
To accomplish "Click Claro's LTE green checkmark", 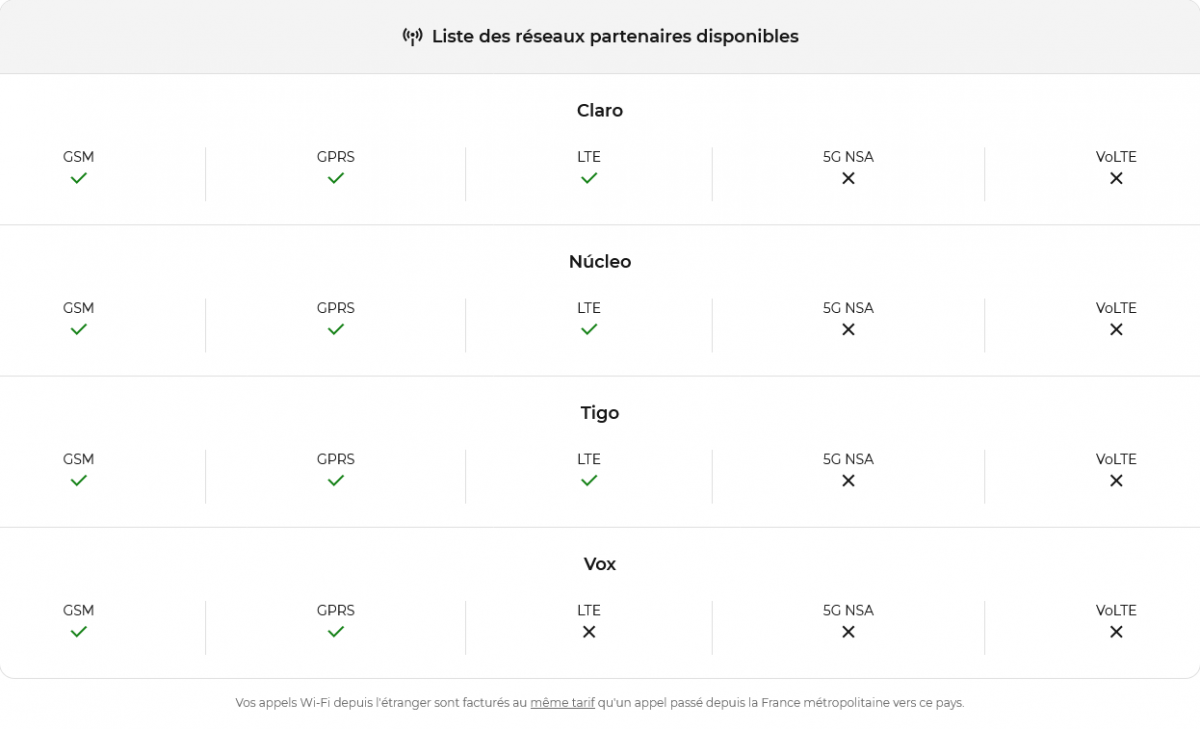I will [589, 178].
